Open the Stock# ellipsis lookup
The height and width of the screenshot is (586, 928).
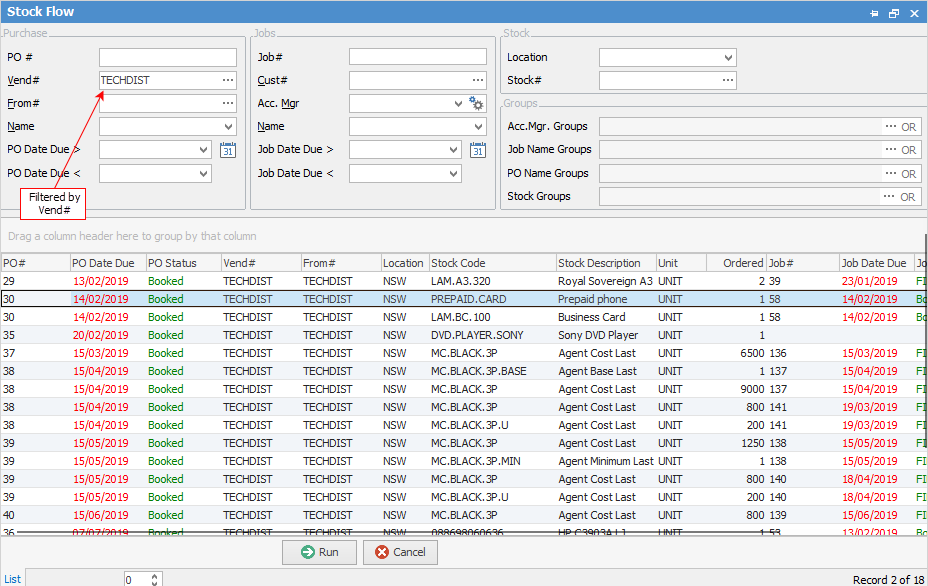click(x=727, y=80)
